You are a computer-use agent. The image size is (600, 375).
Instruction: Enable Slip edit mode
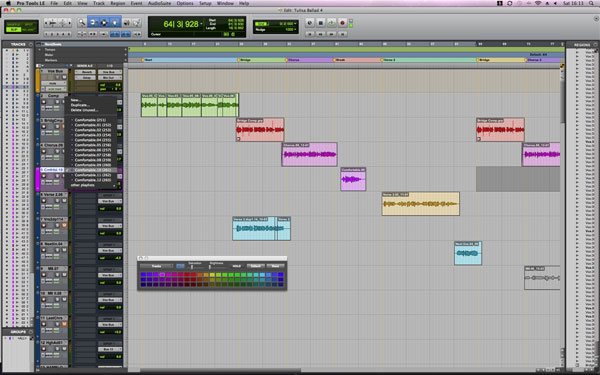(x=13, y=29)
